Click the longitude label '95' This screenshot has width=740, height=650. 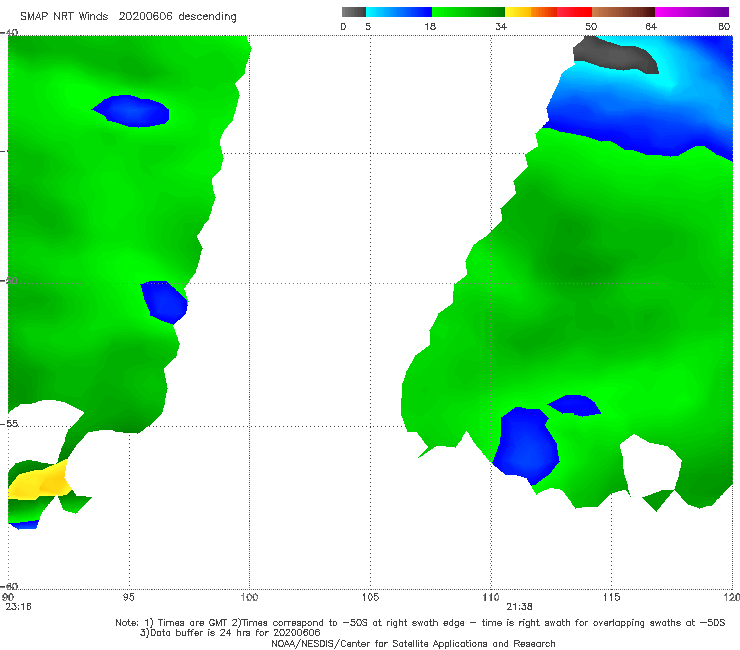click(x=128, y=597)
